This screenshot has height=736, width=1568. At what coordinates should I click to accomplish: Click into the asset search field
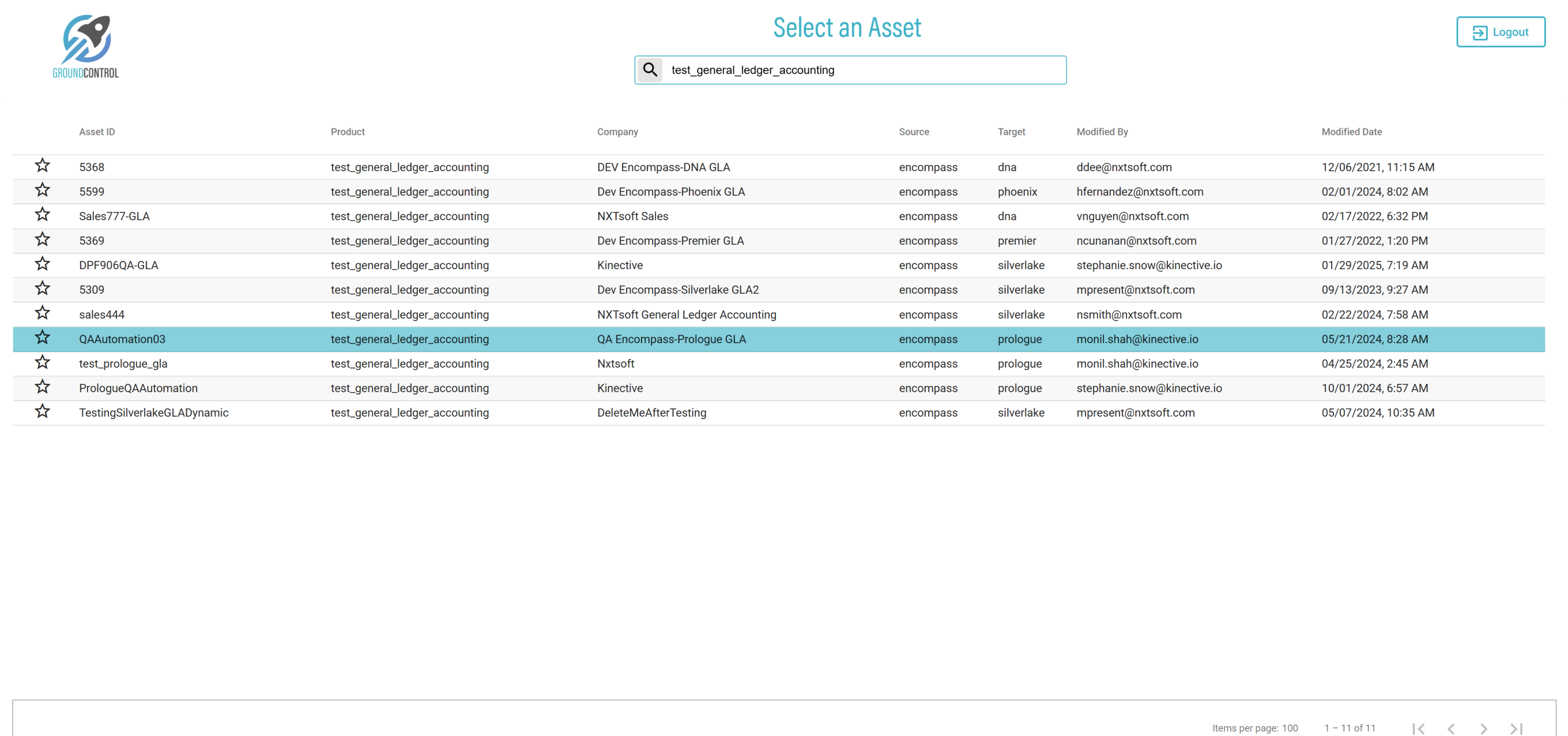pyautogui.click(x=864, y=70)
